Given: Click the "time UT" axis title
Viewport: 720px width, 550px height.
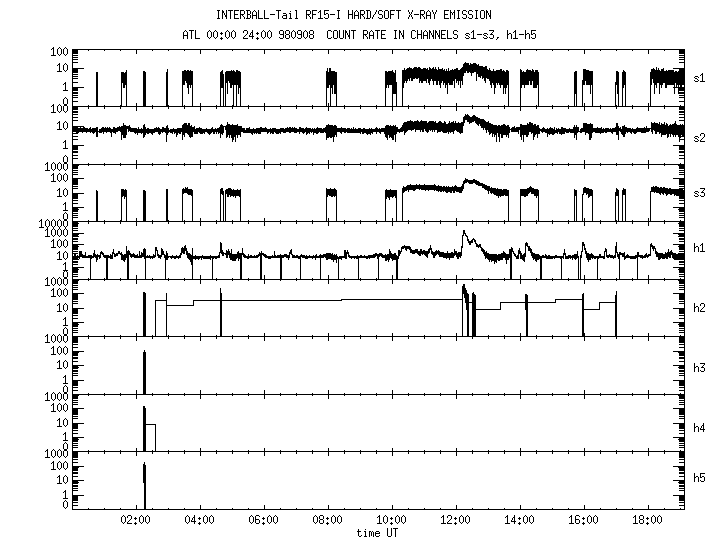Looking at the screenshot, I should click(380, 534).
